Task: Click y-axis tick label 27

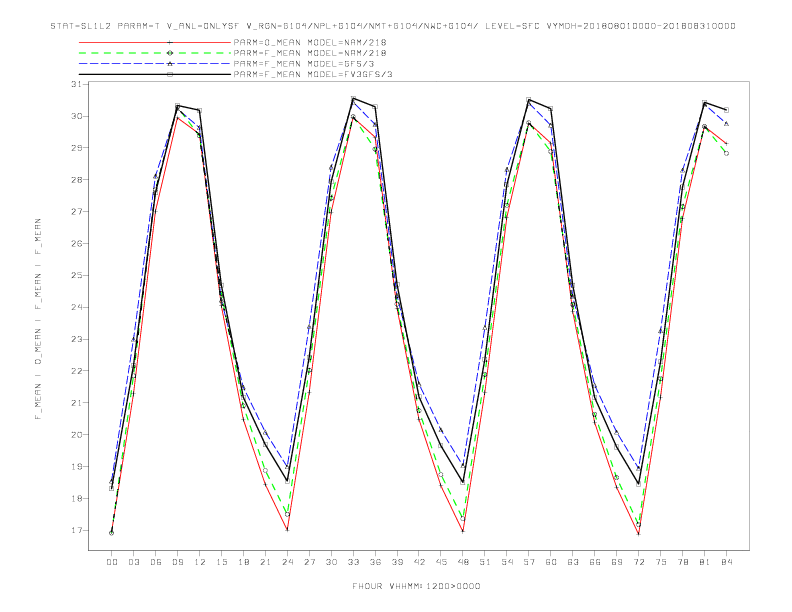Action: (x=76, y=212)
